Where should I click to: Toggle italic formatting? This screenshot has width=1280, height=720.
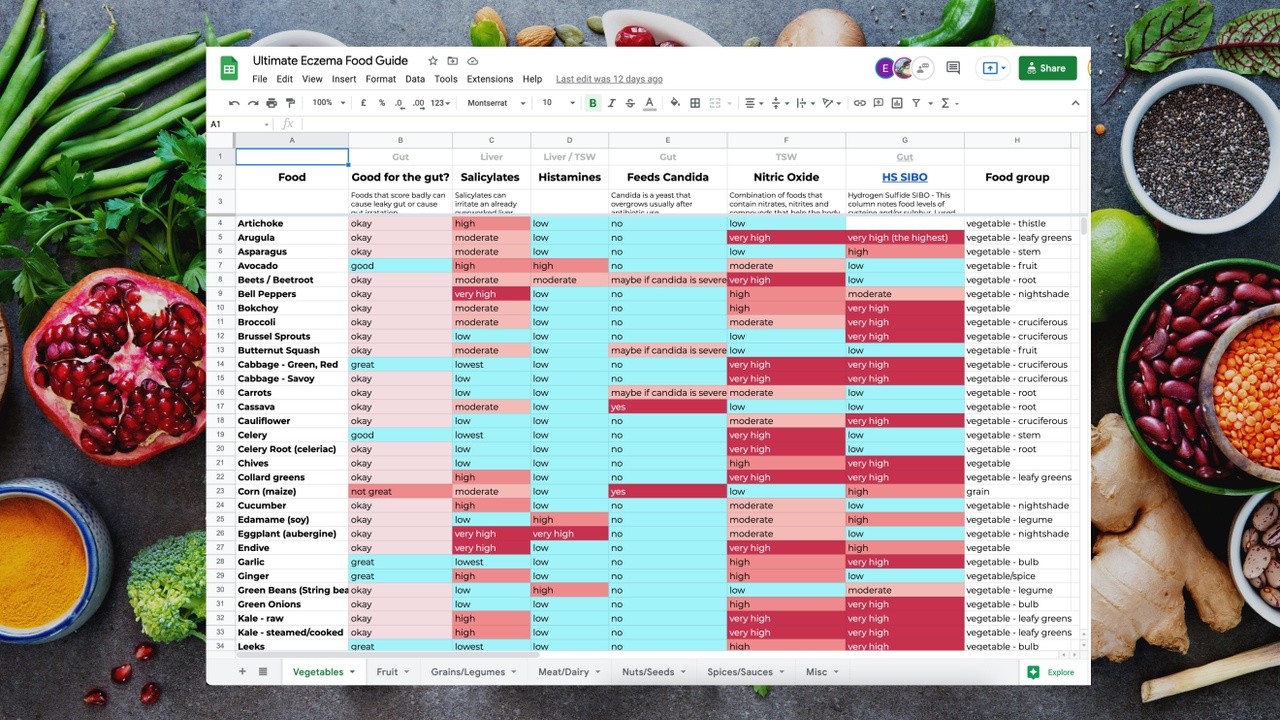pyautogui.click(x=611, y=103)
